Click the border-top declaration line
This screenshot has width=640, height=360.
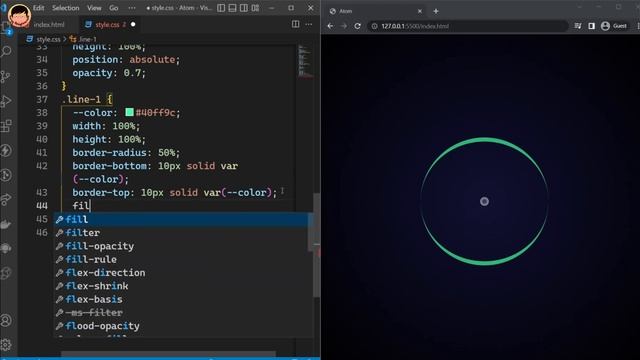[x=175, y=192]
